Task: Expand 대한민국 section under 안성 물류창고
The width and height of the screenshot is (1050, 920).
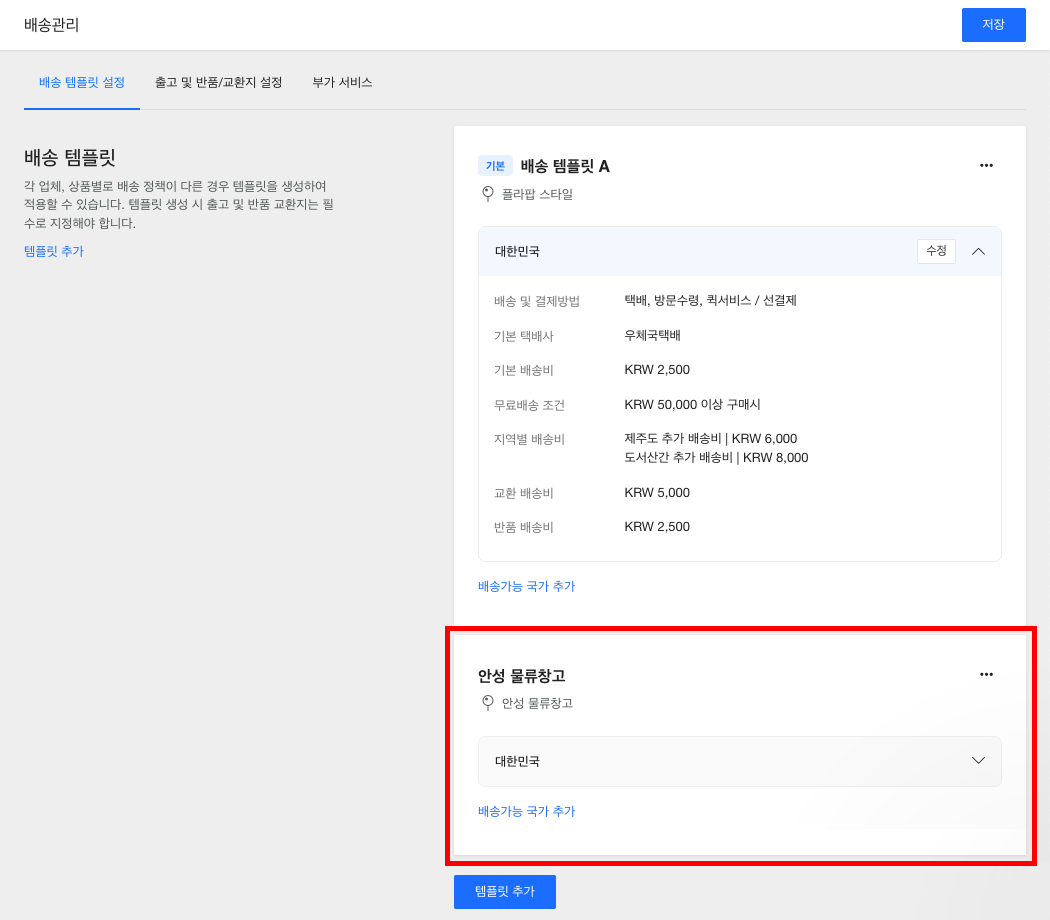Action: coord(978,761)
